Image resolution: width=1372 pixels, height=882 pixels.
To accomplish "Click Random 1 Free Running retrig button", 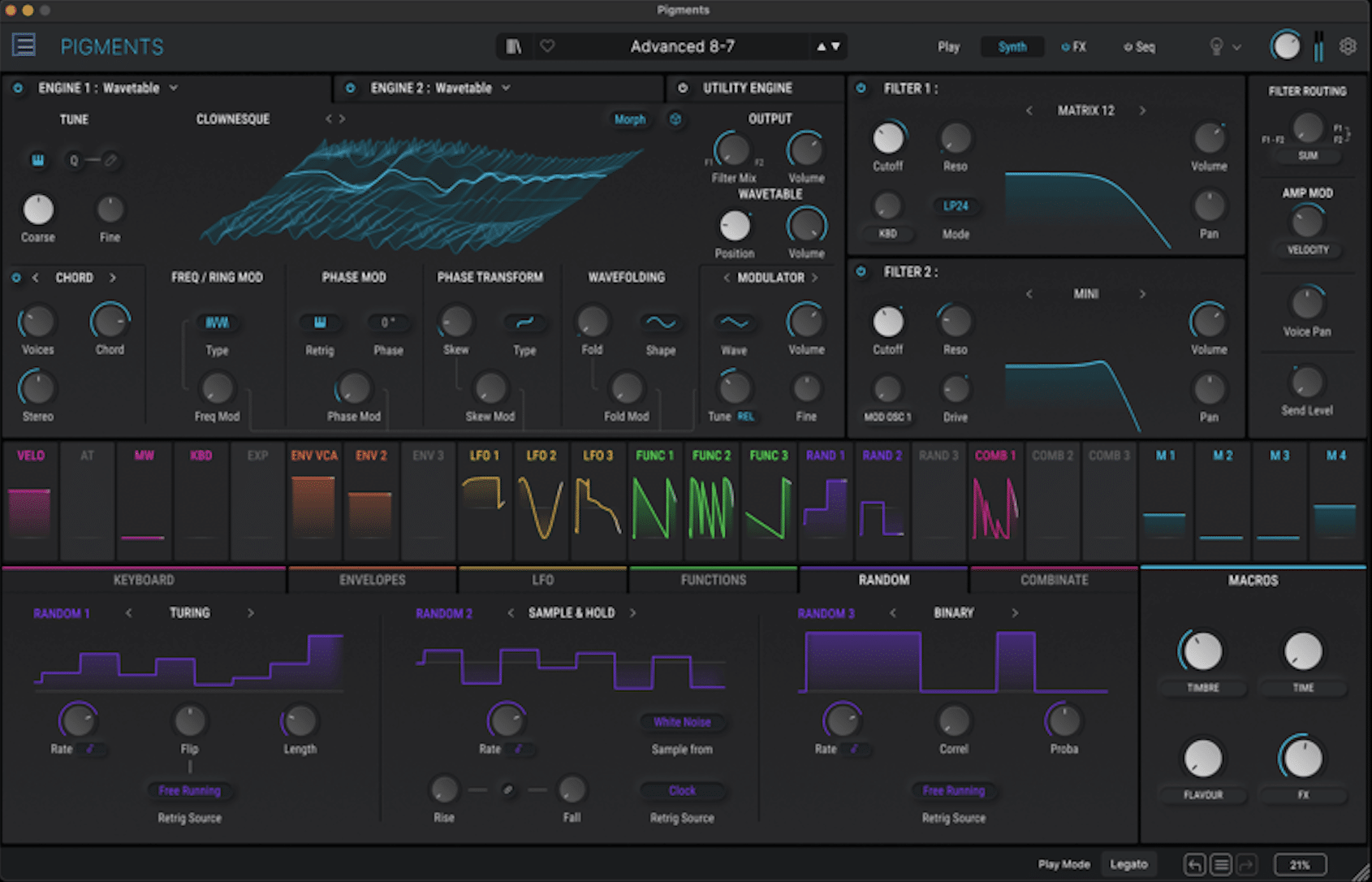I will (x=190, y=790).
